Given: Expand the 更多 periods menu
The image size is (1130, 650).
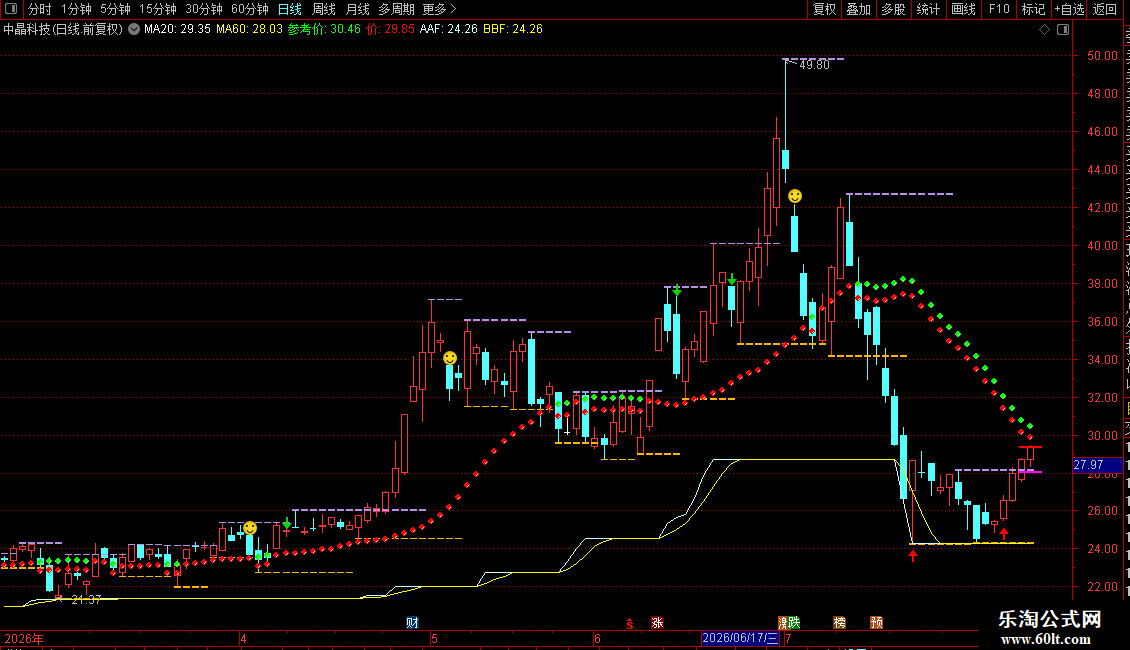Looking at the screenshot, I should tap(439, 9).
